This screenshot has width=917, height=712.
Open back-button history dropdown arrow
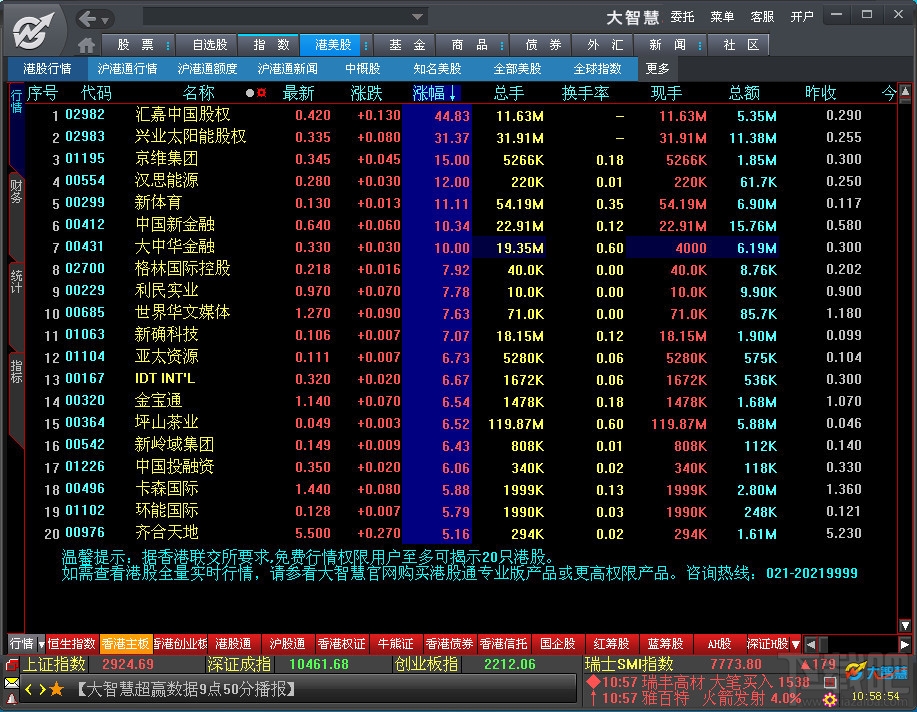105,20
